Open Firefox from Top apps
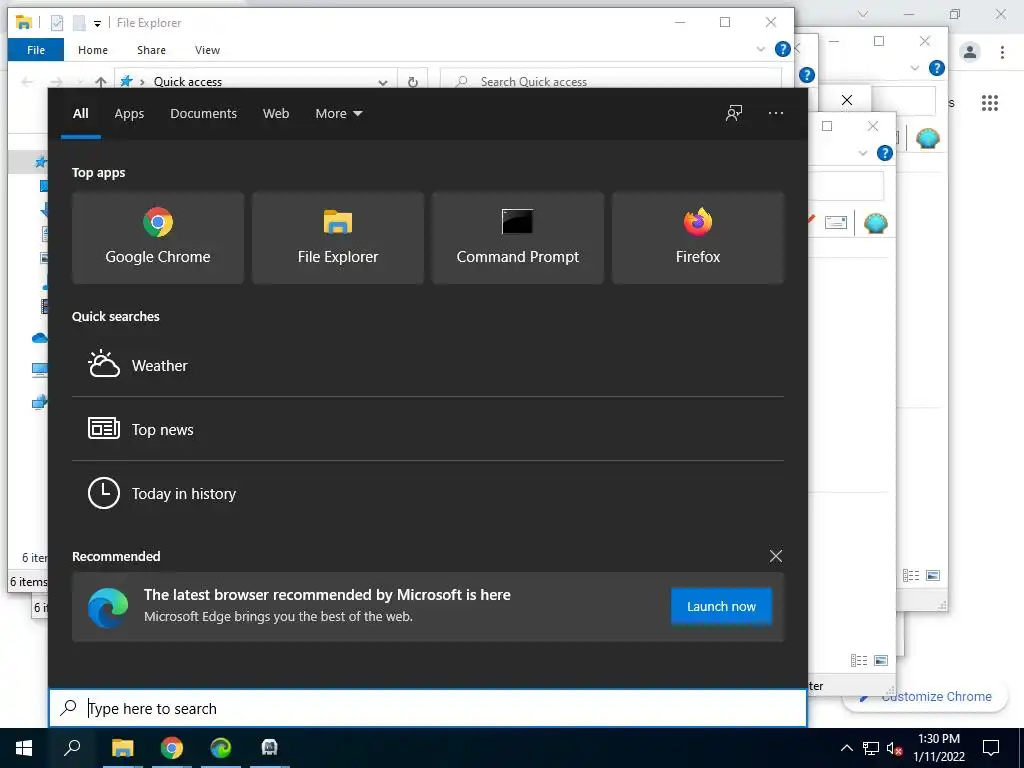The image size is (1024, 768). [x=697, y=238]
